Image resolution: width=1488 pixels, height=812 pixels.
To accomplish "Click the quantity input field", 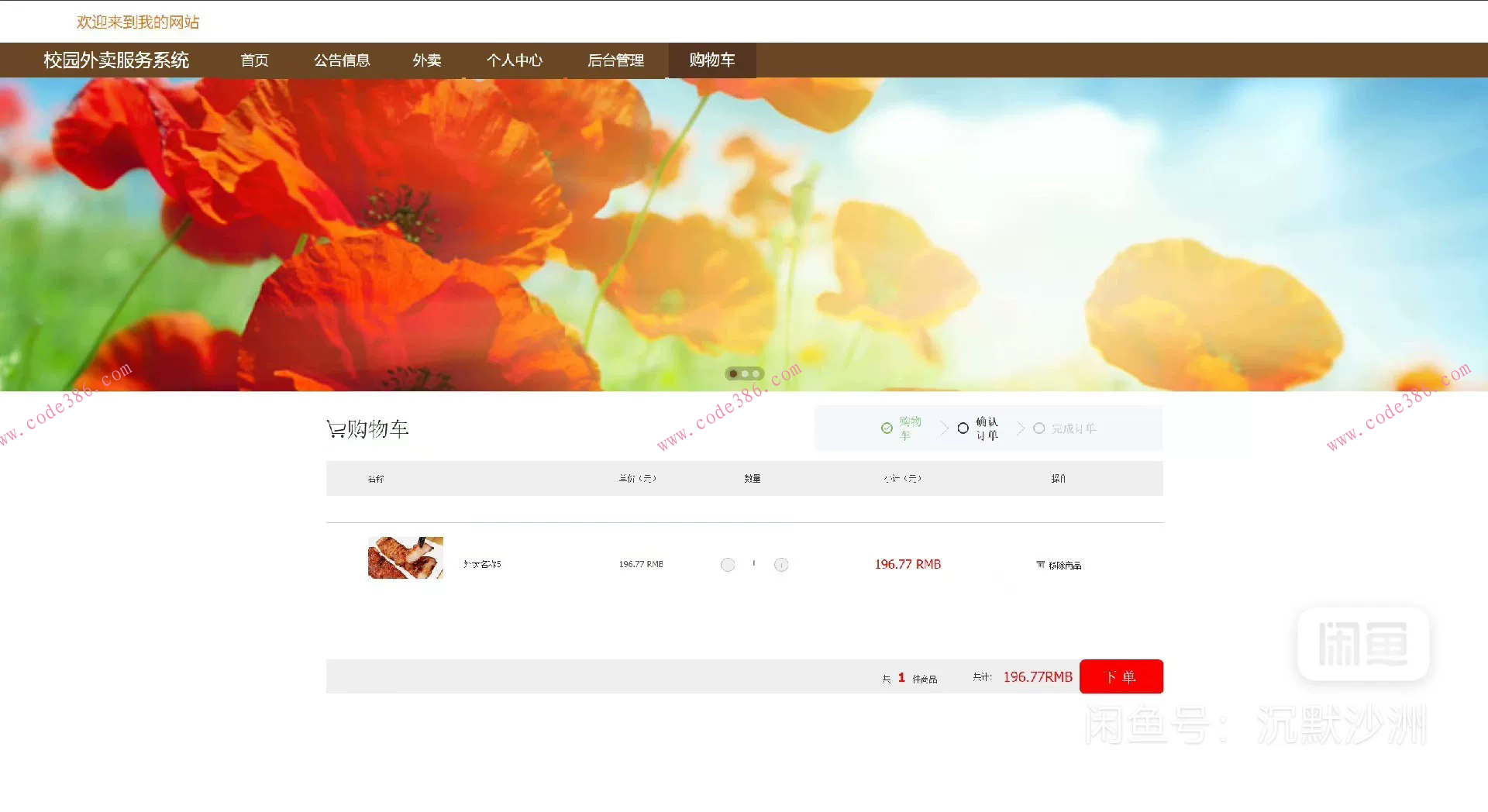I will [754, 565].
